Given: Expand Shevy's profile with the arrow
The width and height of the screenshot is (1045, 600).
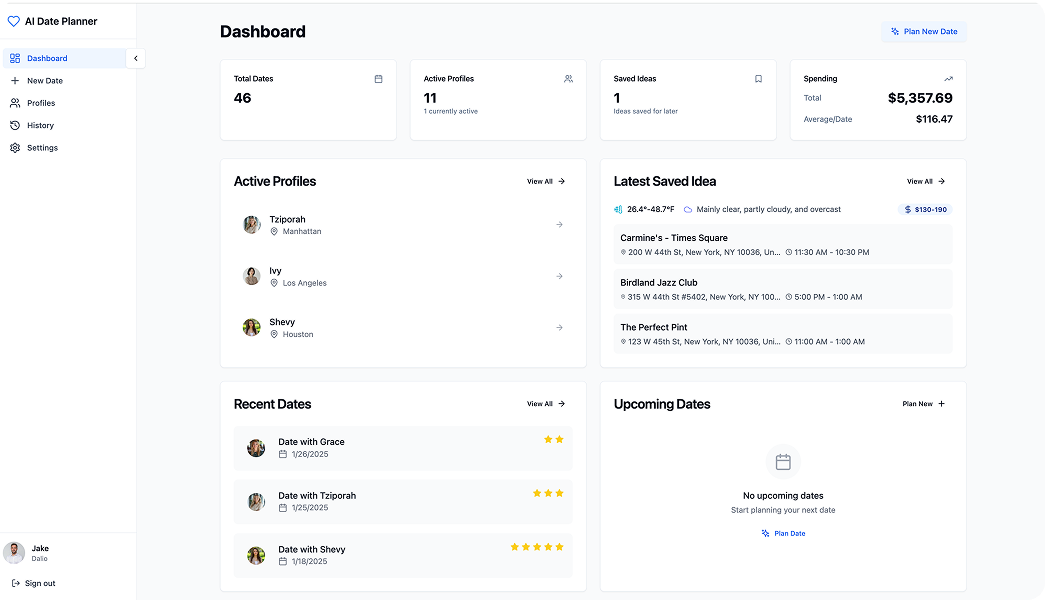Looking at the screenshot, I should tap(558, 327).
